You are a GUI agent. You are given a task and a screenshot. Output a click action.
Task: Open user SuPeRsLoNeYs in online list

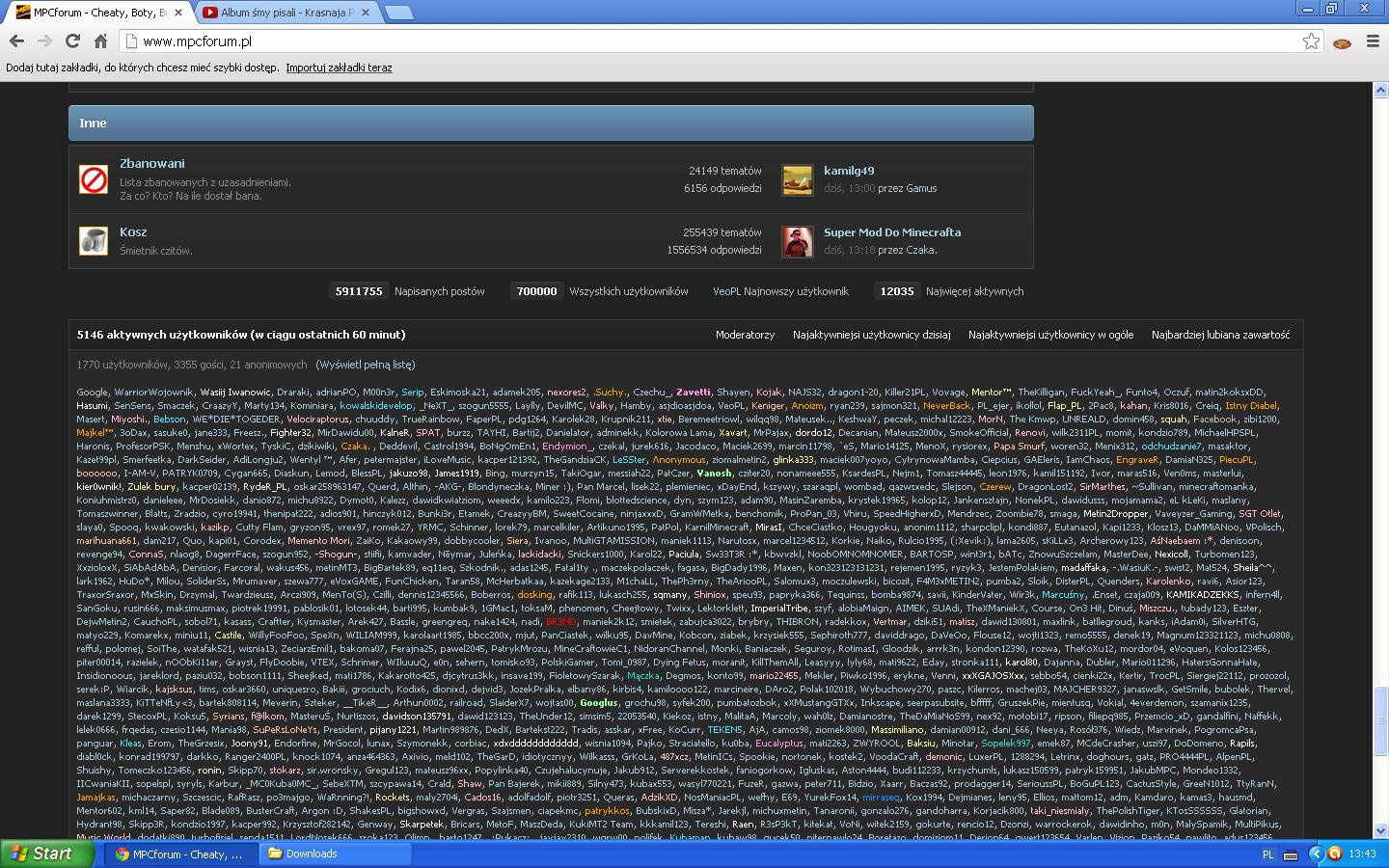[286, 730]
